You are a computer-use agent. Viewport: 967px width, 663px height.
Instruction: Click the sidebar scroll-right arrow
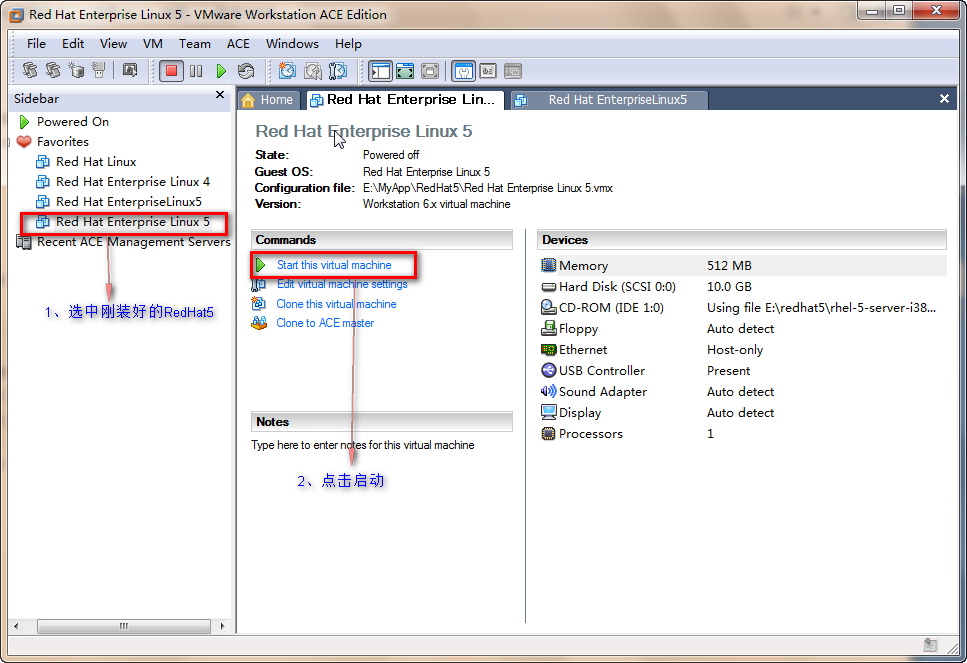pyautogui.click(x=223, y=626)
